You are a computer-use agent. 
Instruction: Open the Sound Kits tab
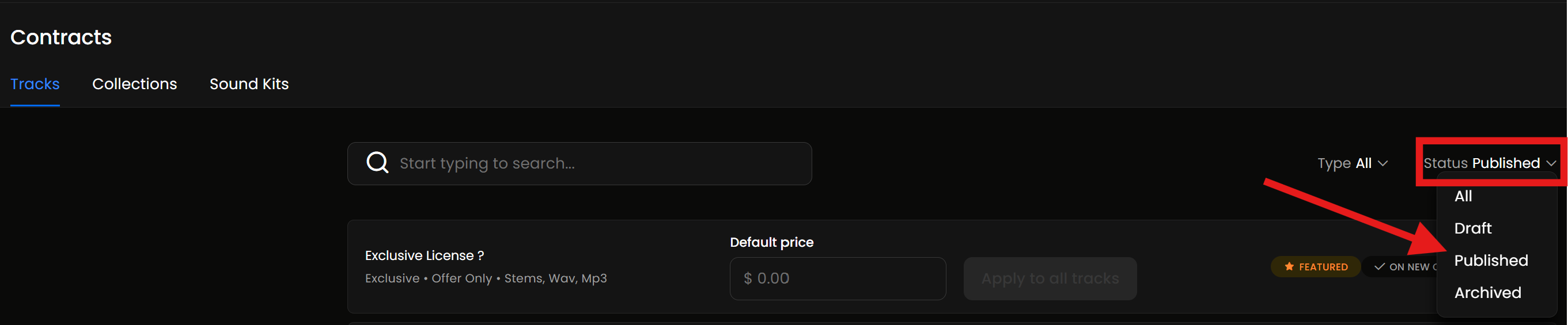(249, 84)
